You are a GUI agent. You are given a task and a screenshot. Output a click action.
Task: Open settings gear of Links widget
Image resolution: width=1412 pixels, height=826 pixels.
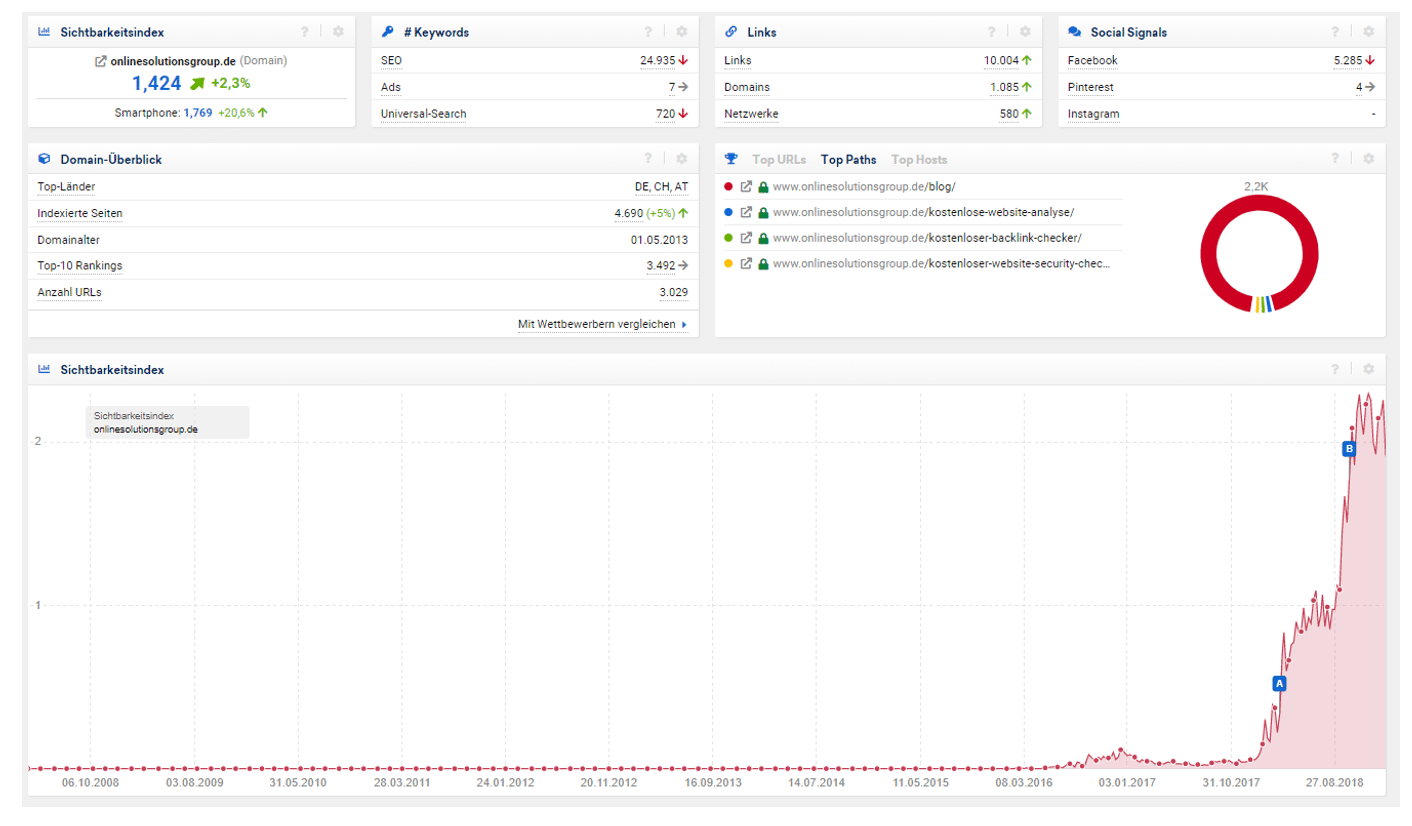1025,32
